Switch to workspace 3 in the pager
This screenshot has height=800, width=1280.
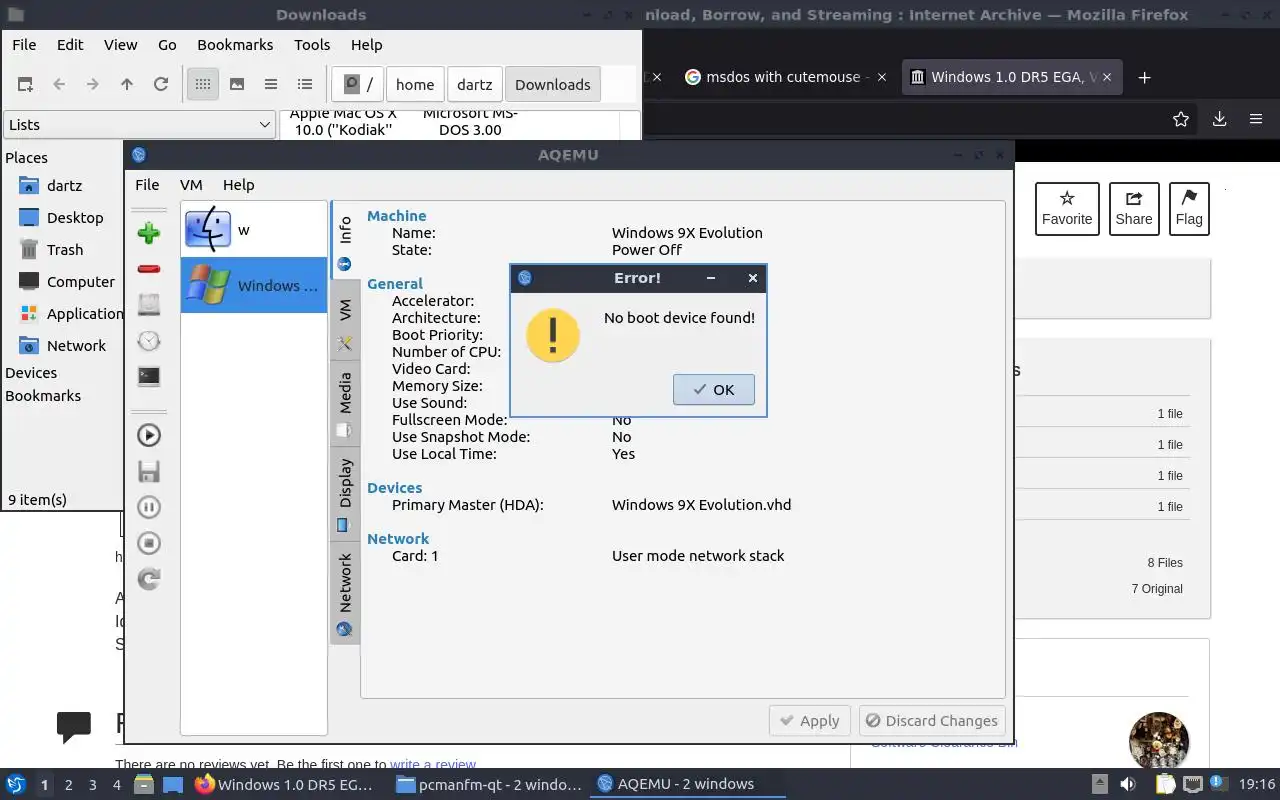(93, 785)
